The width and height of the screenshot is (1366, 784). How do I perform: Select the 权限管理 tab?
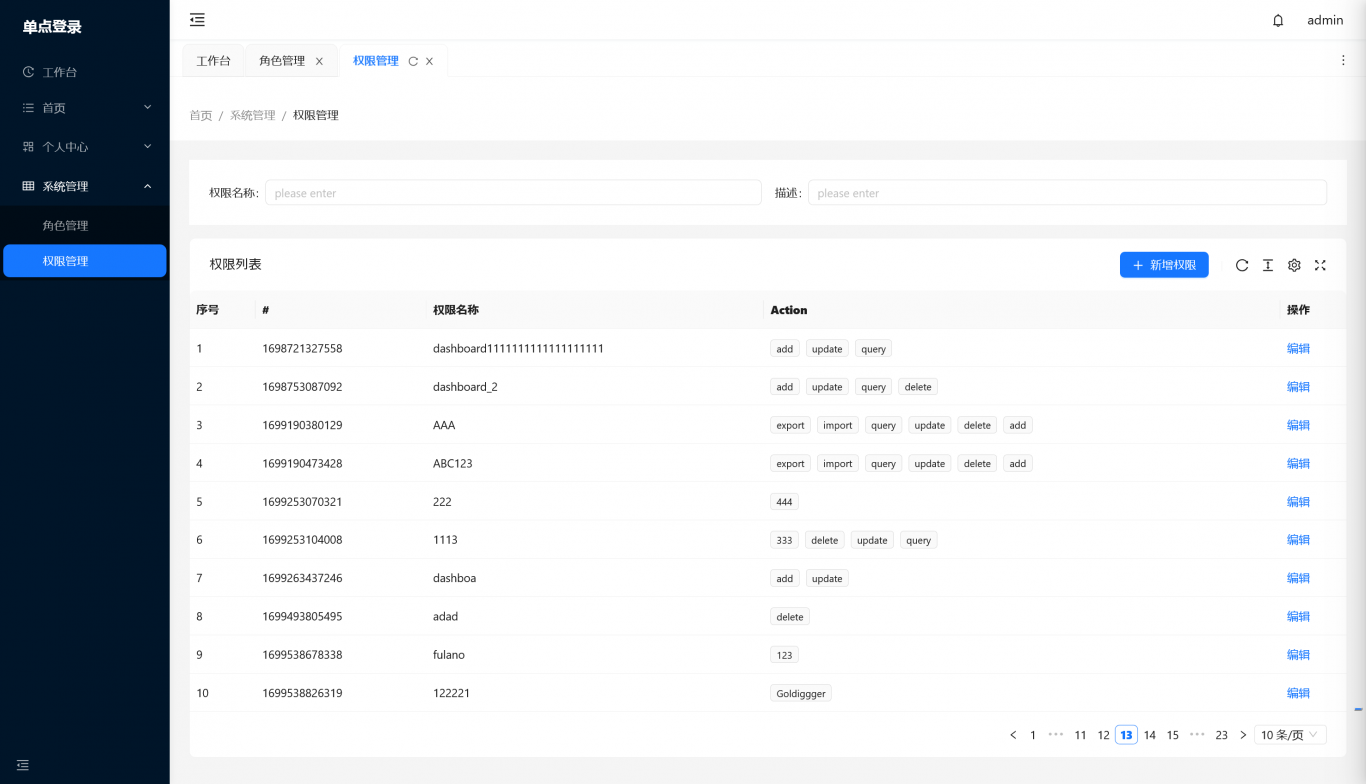(376, 61)
